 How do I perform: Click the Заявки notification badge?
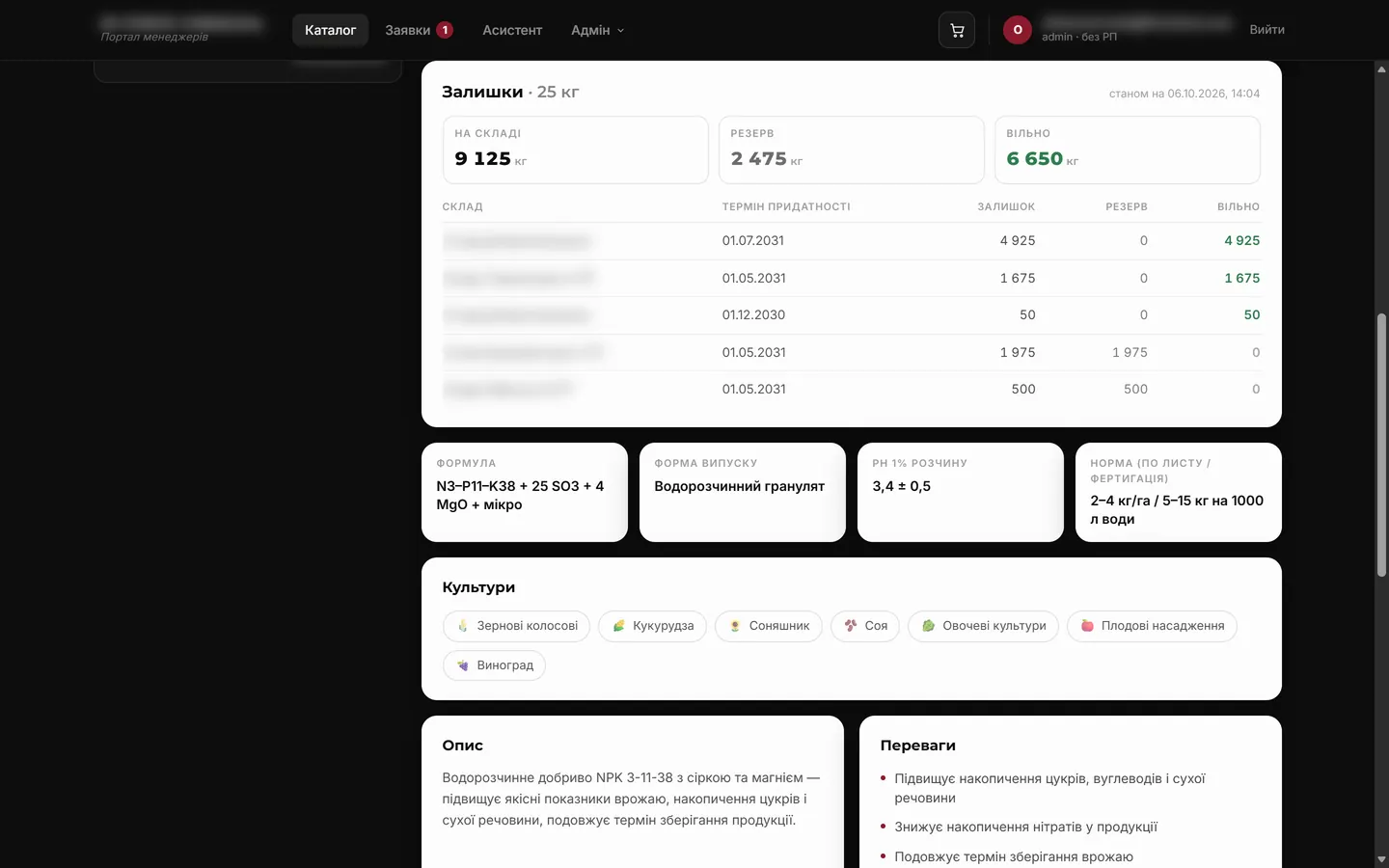coord(445,30)
